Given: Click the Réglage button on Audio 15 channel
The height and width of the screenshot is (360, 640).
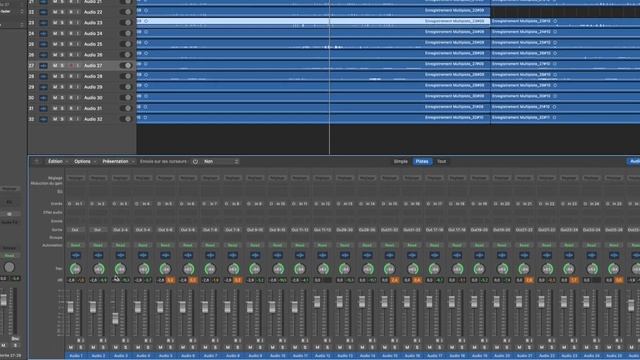Looking at the screenshot, I should click(x=390, y=178).
